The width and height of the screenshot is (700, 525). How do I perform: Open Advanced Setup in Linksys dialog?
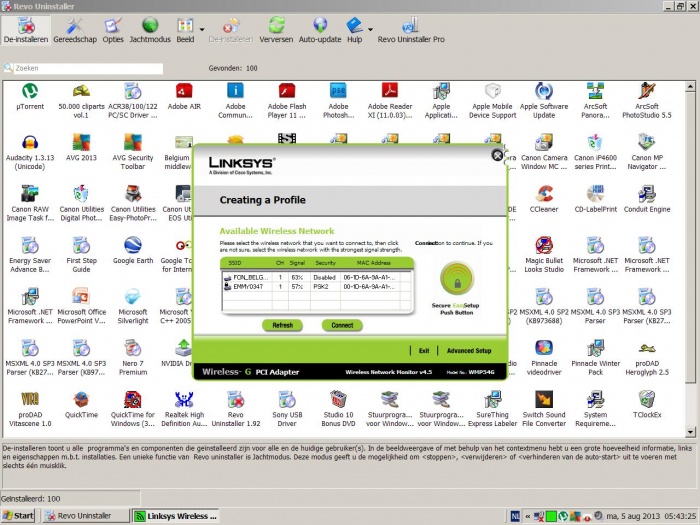tap(469, 351)
